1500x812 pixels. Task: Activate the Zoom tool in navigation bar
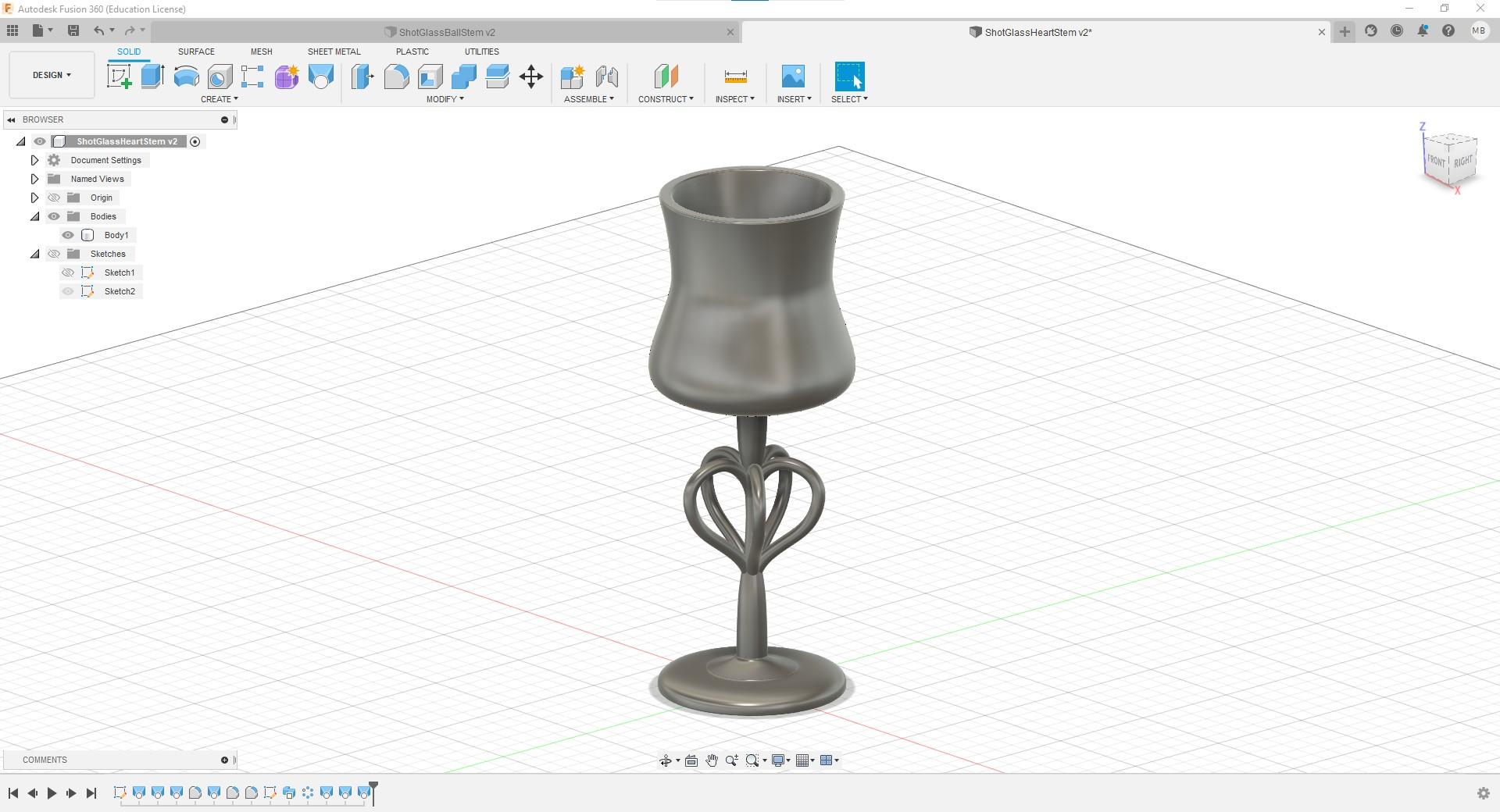pos(732,760)
